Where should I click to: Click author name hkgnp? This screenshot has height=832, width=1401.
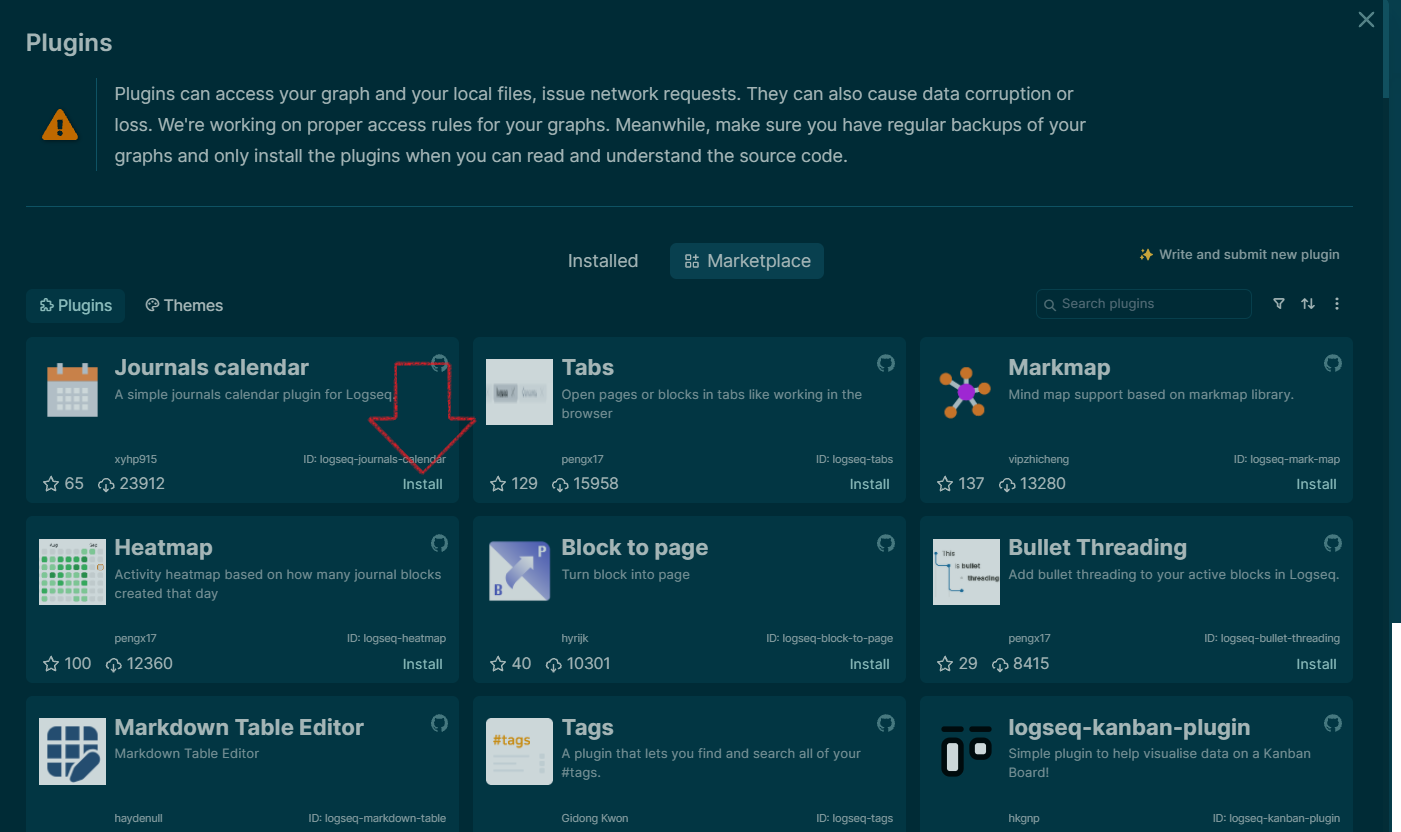[x=1024, y=818]
